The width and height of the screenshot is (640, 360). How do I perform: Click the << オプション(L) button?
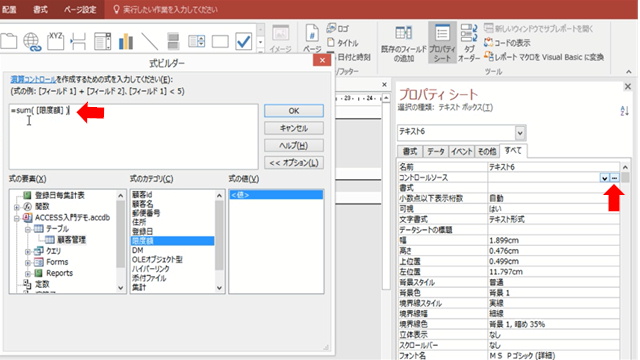(294, 162)
